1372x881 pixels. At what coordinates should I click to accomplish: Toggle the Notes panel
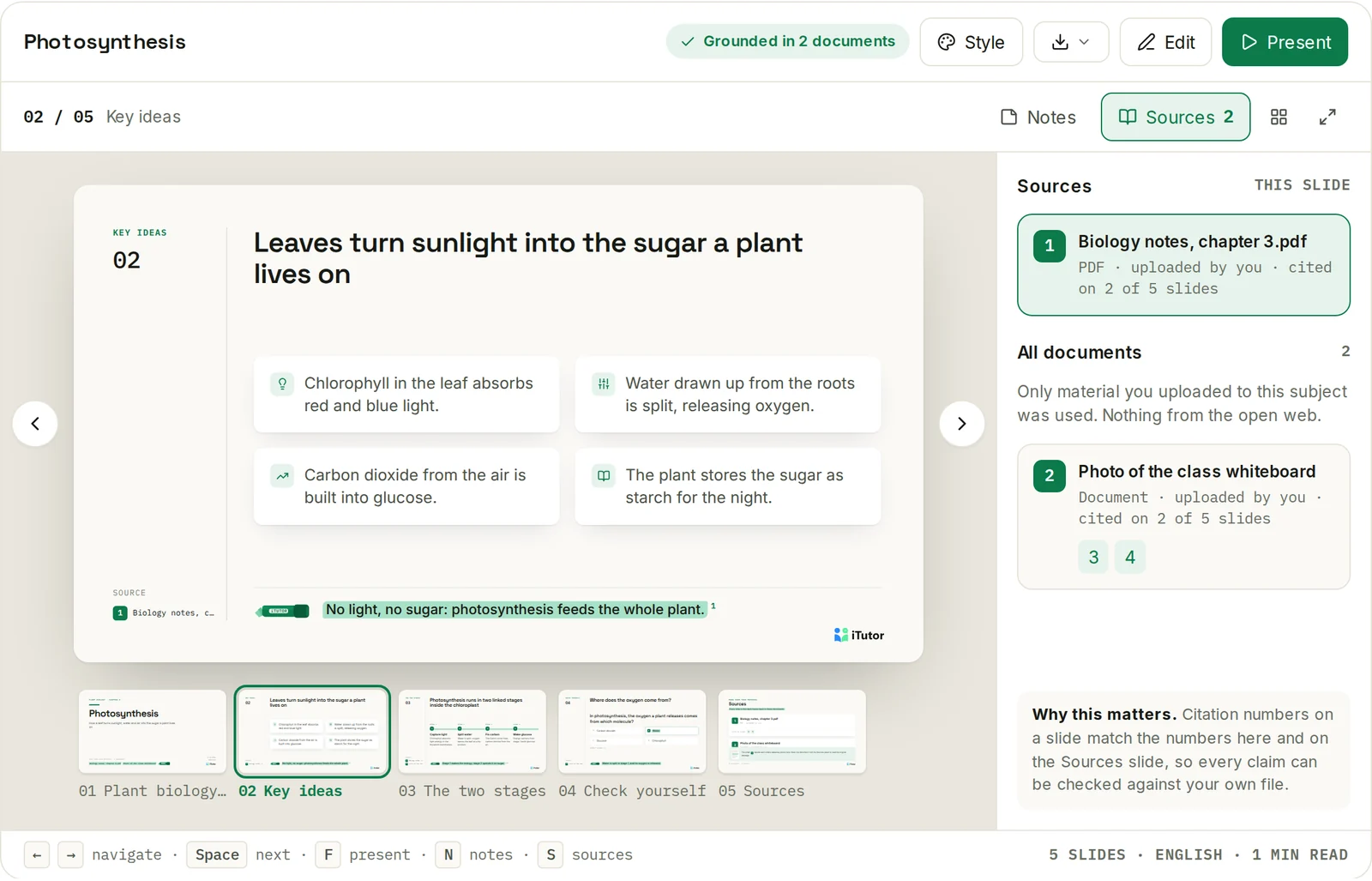click(1038, 117)
